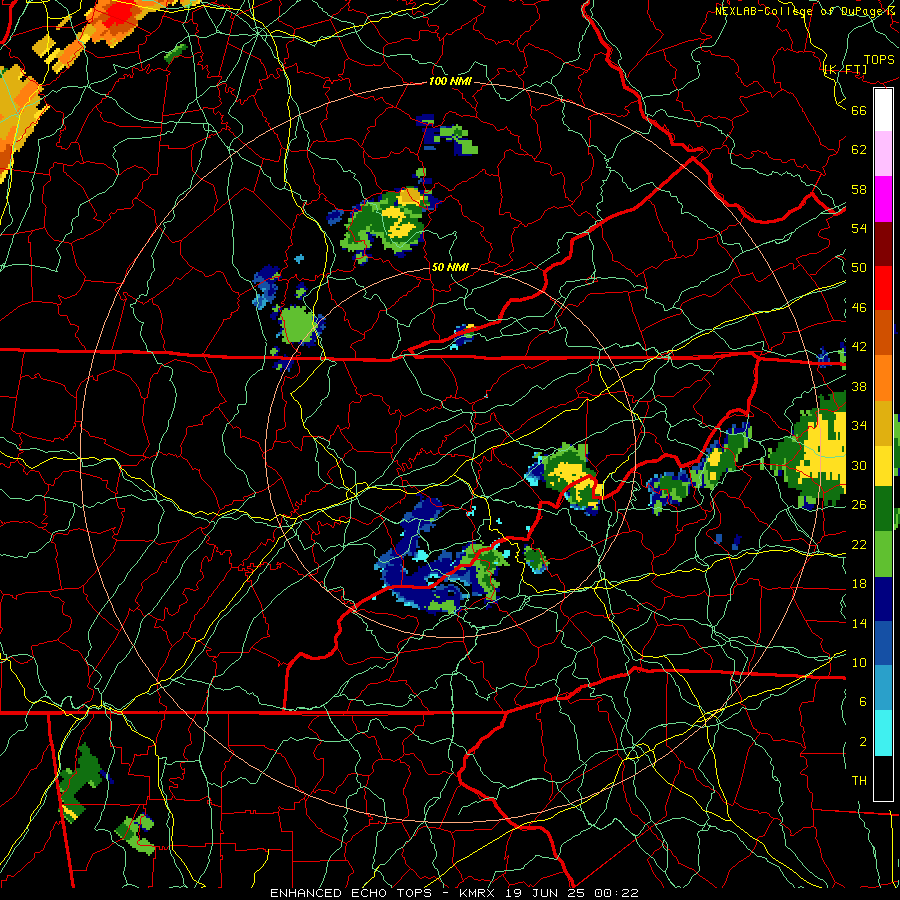Viewport: 900px width, 900px height.
Task: Click the legend value "18"
Action: (859, 584)
